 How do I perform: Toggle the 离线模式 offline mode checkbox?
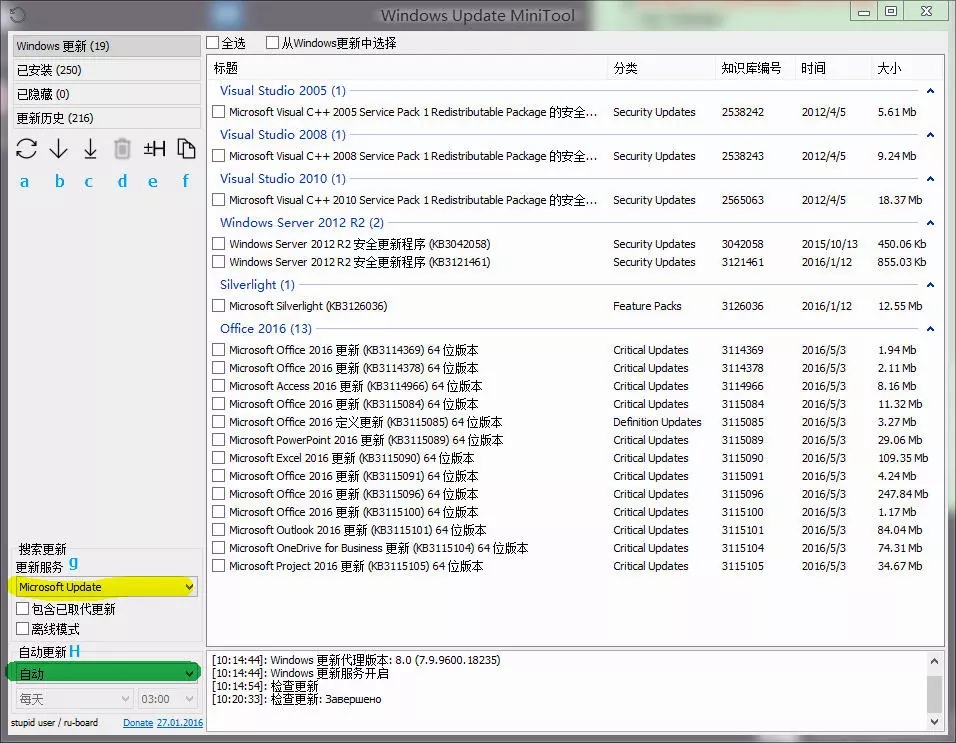coord(23,629)
